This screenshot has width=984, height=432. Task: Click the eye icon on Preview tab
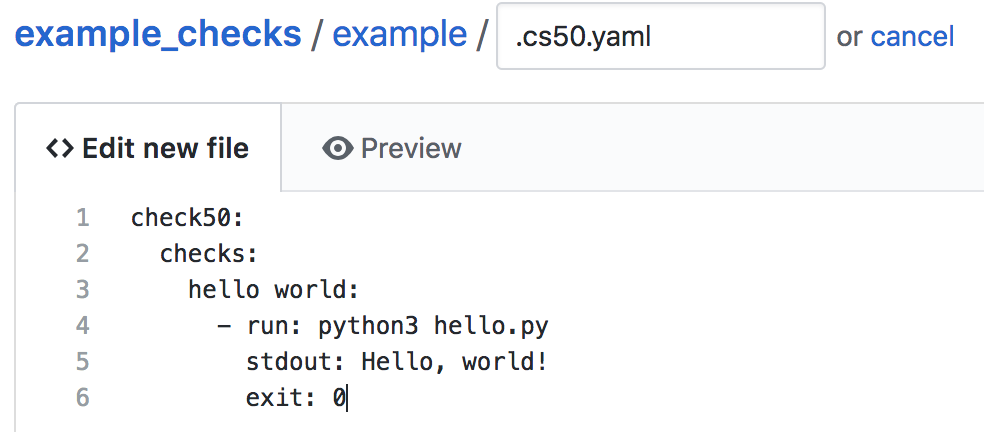(x=338, y=149)
